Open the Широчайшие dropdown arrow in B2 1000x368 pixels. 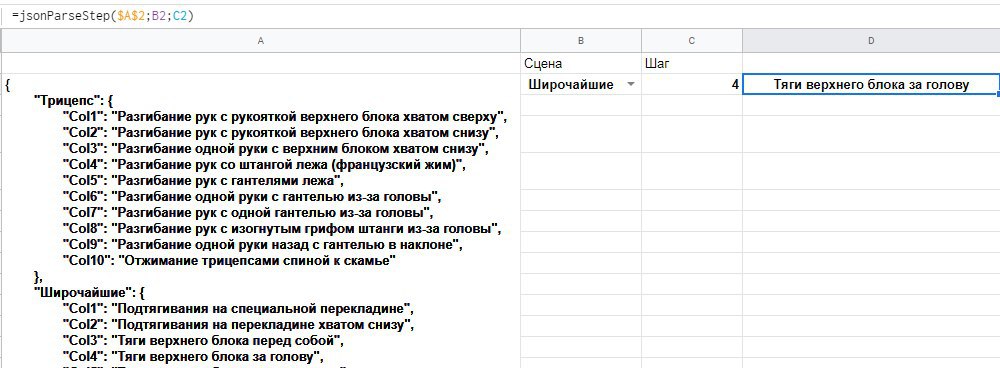[x=631, y=85]
